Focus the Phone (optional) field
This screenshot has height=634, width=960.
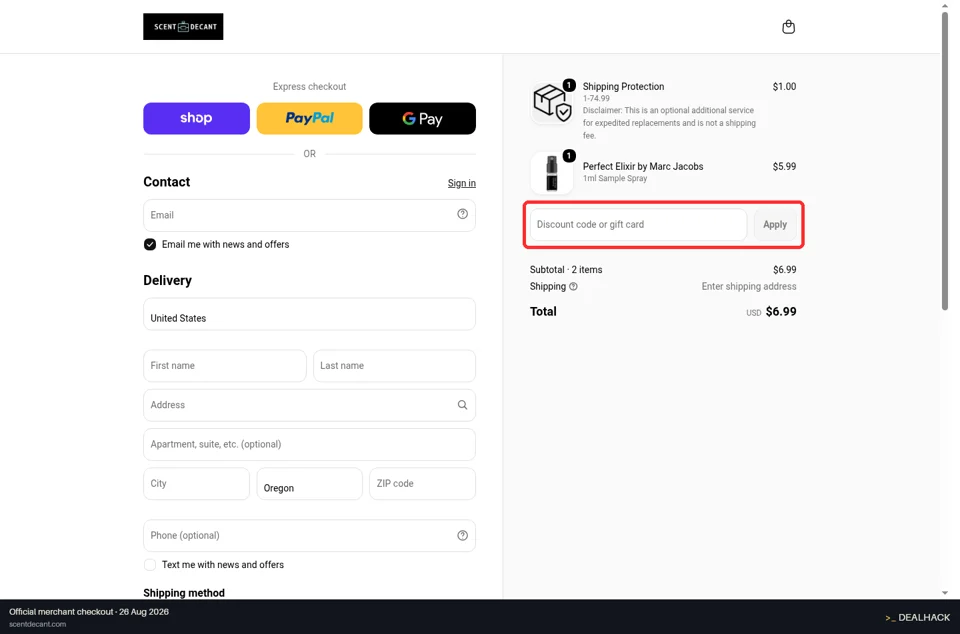[x=309, y=535]
